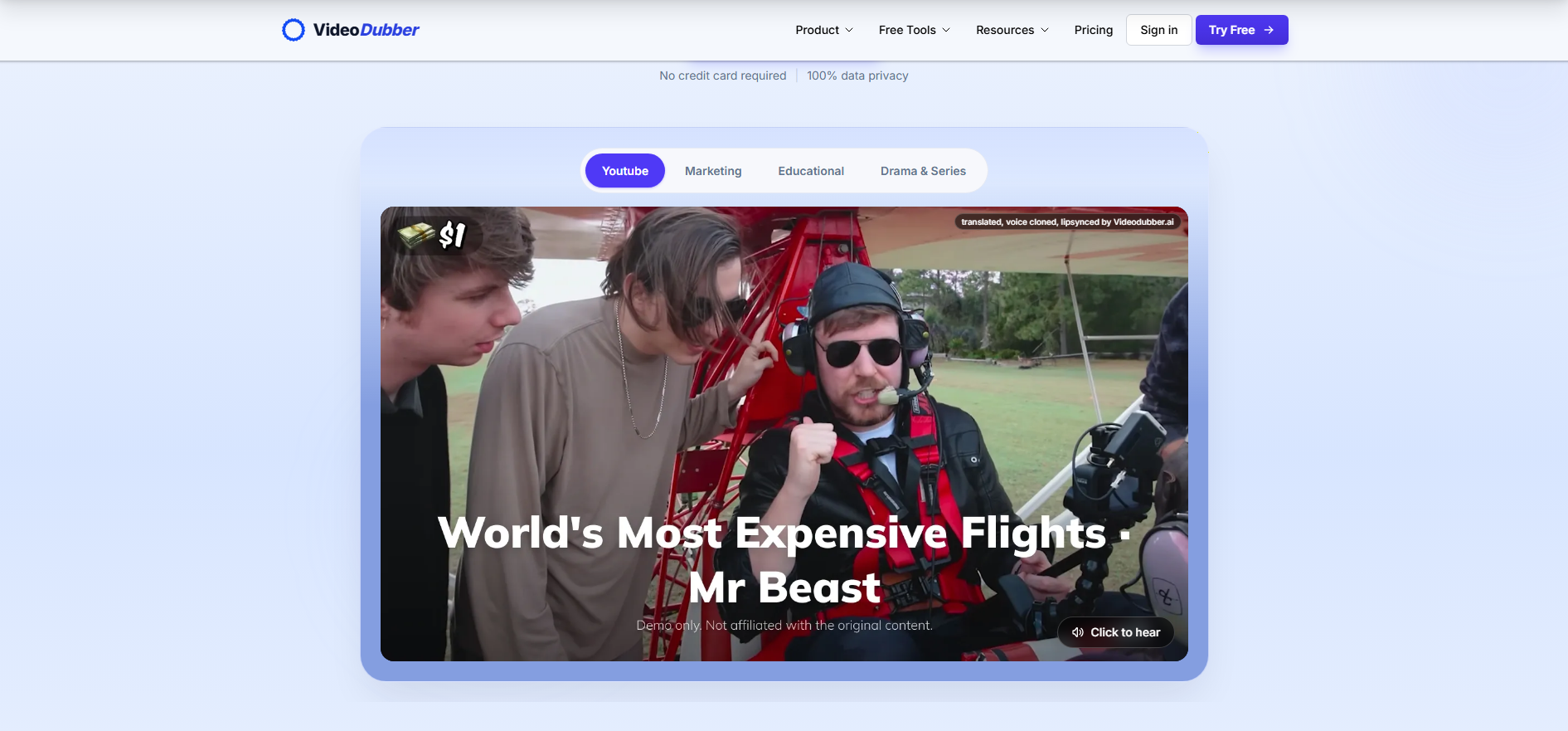Open the Free Tools dropdown
Viewport: 1568px width, 731px height.
point(915,30)
